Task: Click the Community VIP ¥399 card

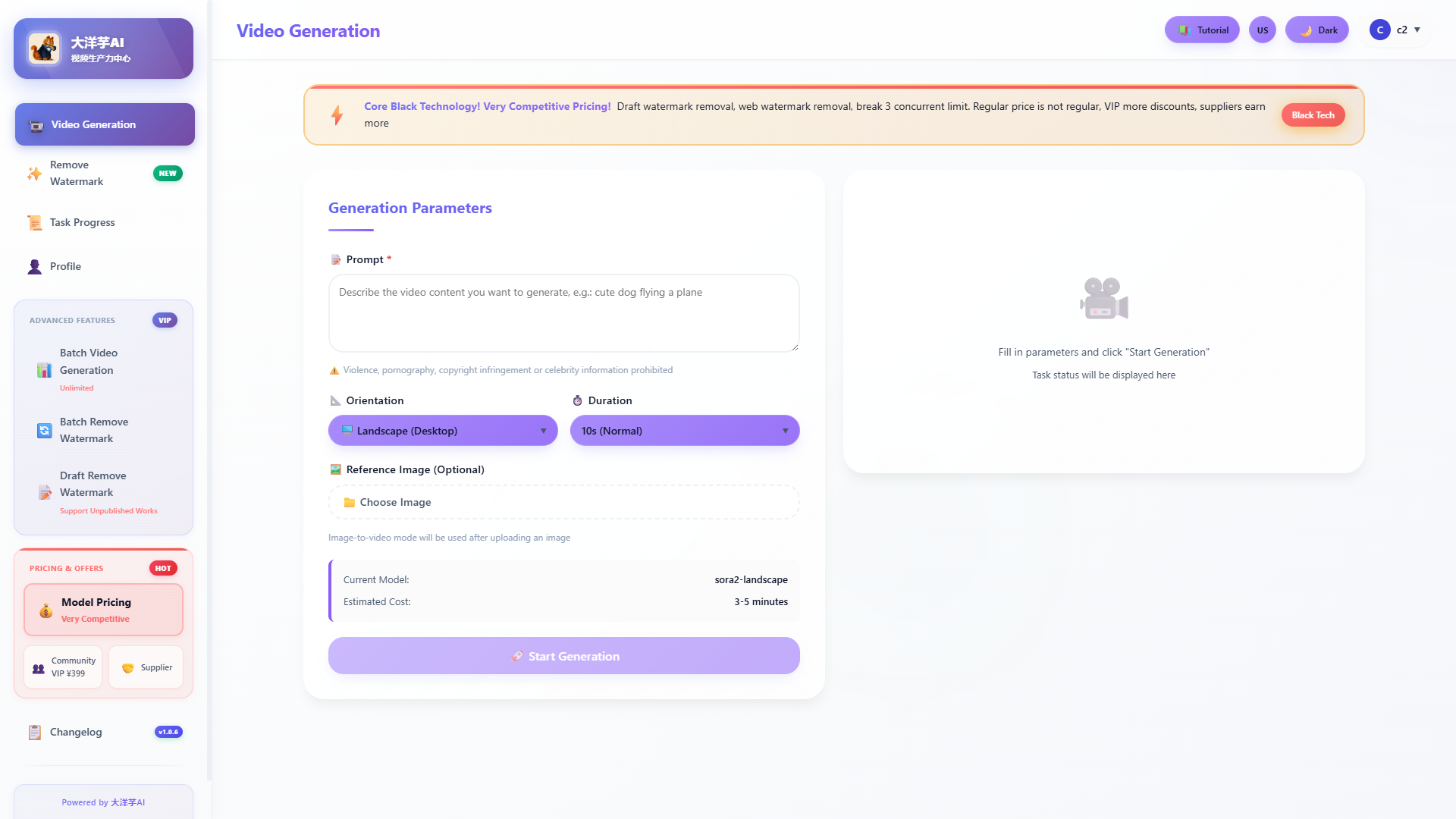Action: coord(62,667)
